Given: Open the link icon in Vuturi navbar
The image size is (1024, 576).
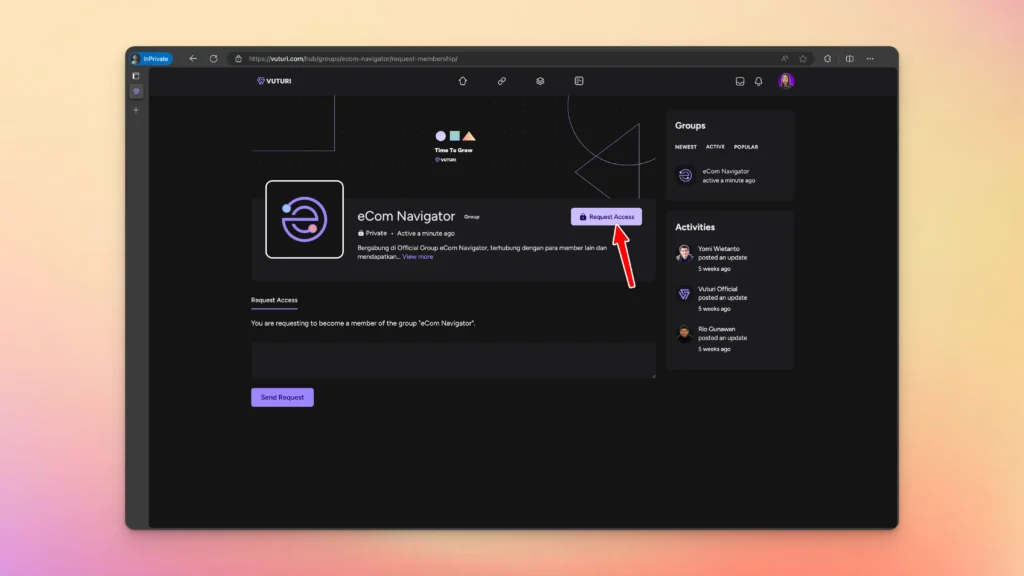Looking at the screenshot, I should [502, 81].
